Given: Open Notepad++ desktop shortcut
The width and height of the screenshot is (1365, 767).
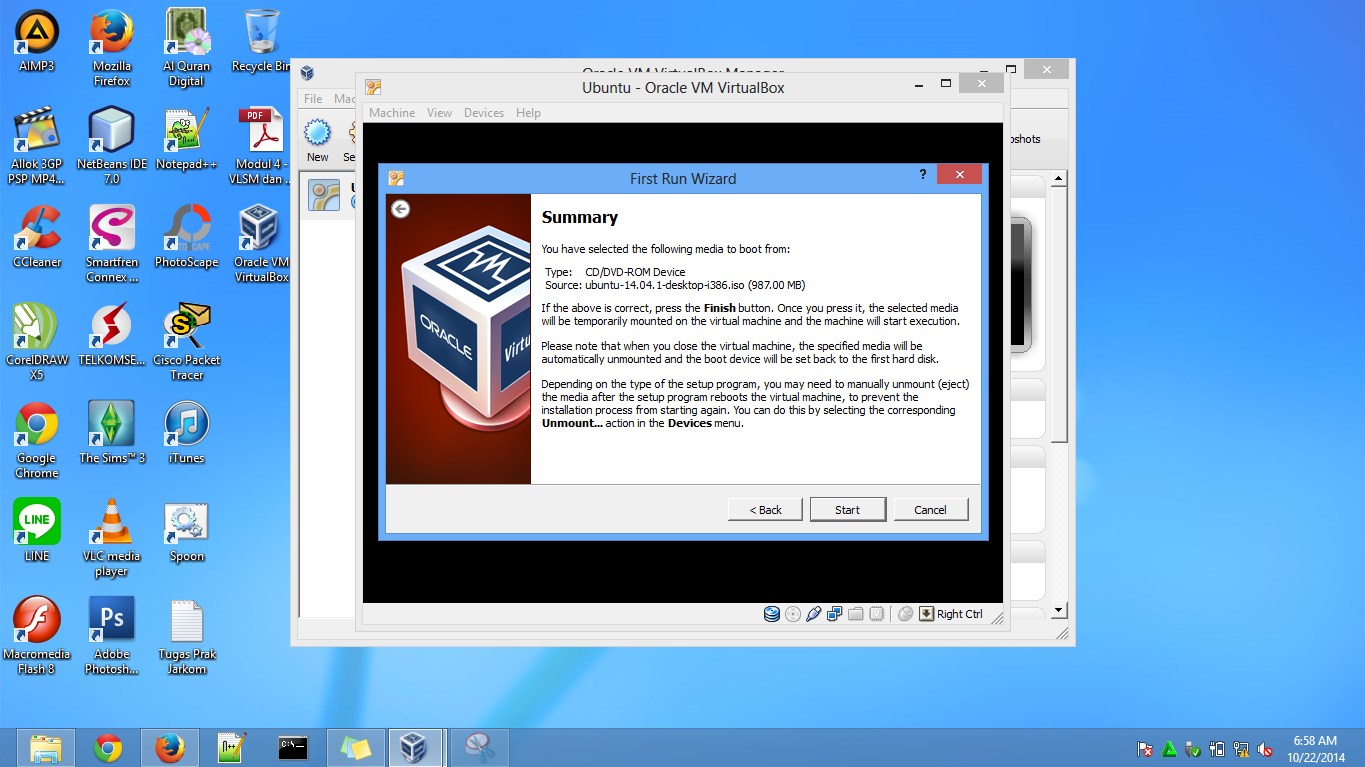Looking at the screenshot, I should pyautogui.click(x=187, y=139).
